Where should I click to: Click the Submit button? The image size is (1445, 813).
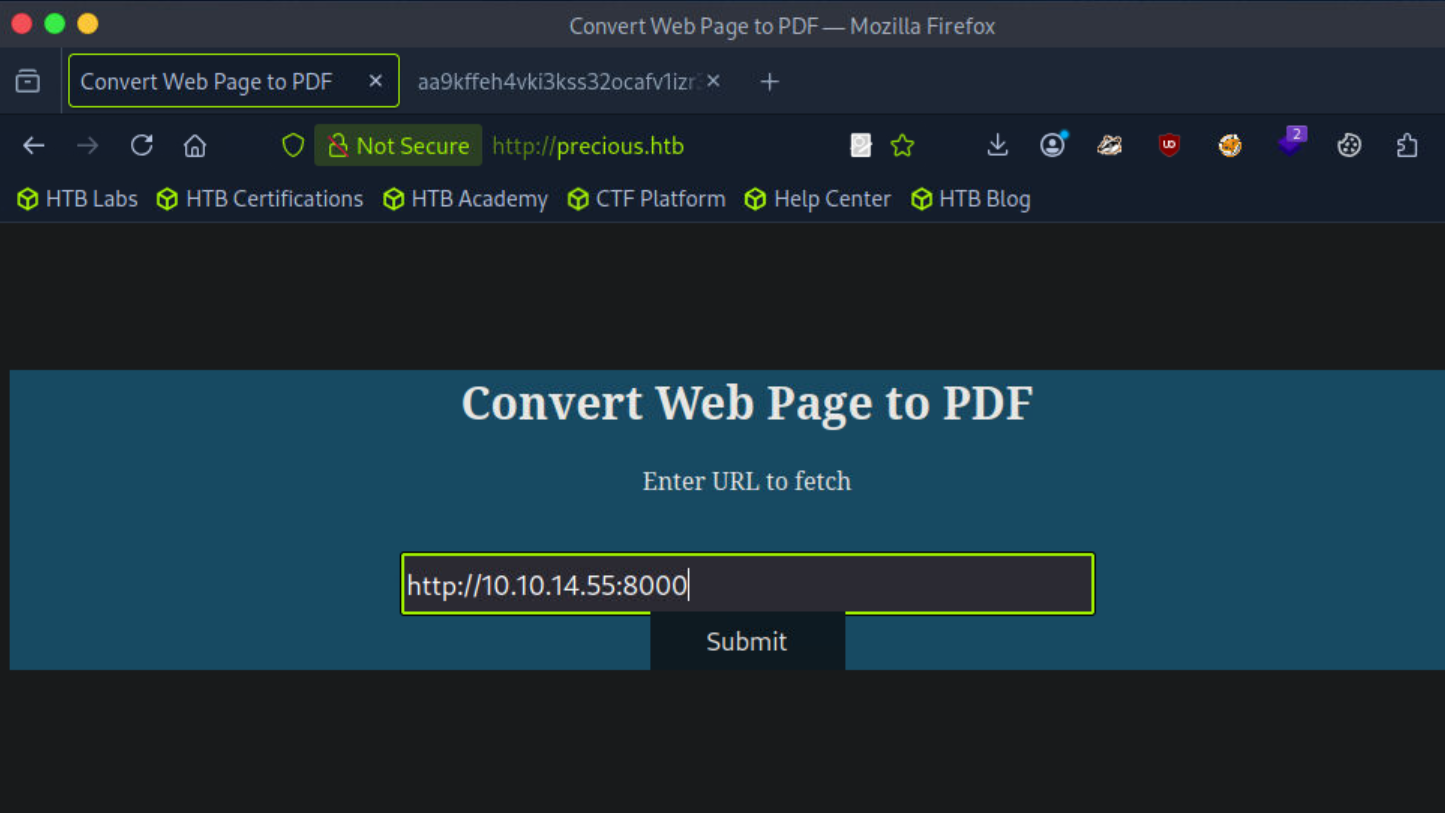[747, 642]
